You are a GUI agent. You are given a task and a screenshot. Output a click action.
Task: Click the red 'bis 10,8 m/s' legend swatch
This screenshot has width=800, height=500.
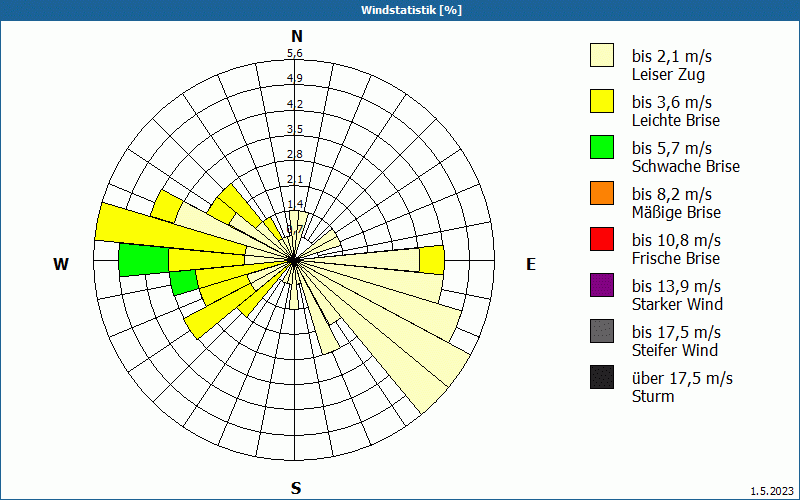pyautogui.click(x=602, y=239)
